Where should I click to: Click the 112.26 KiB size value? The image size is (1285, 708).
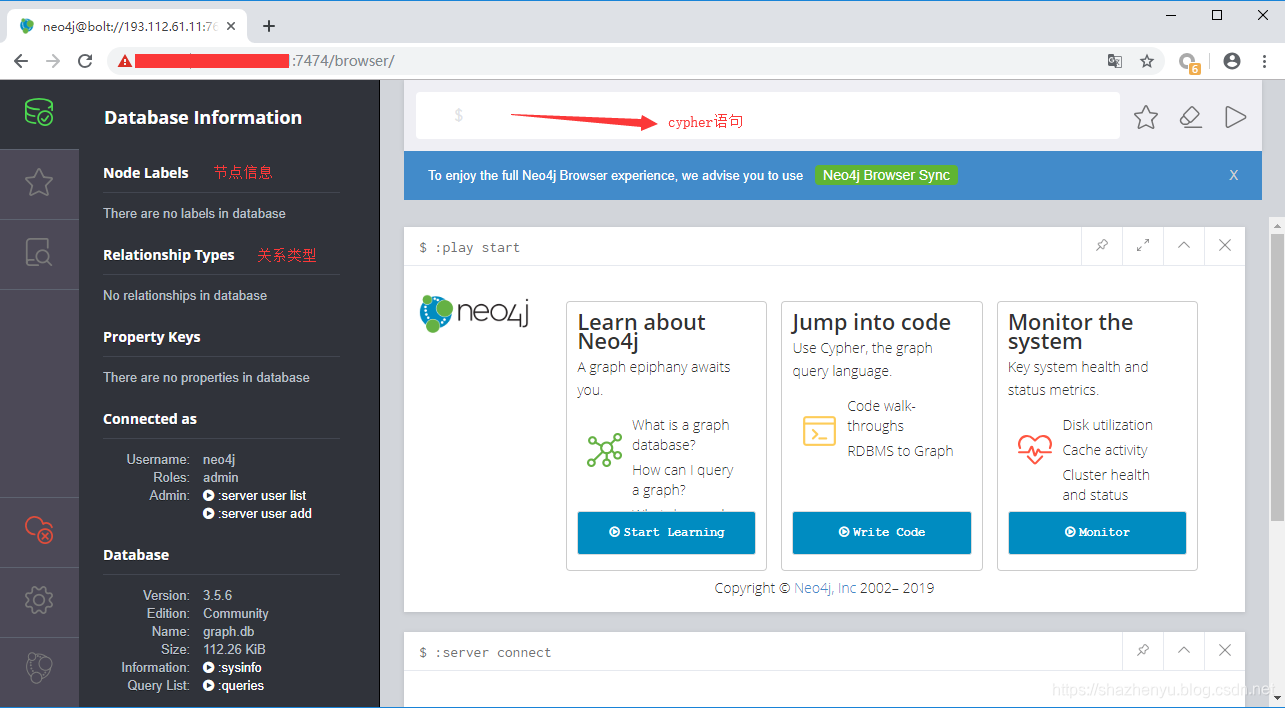click(234, 649)
